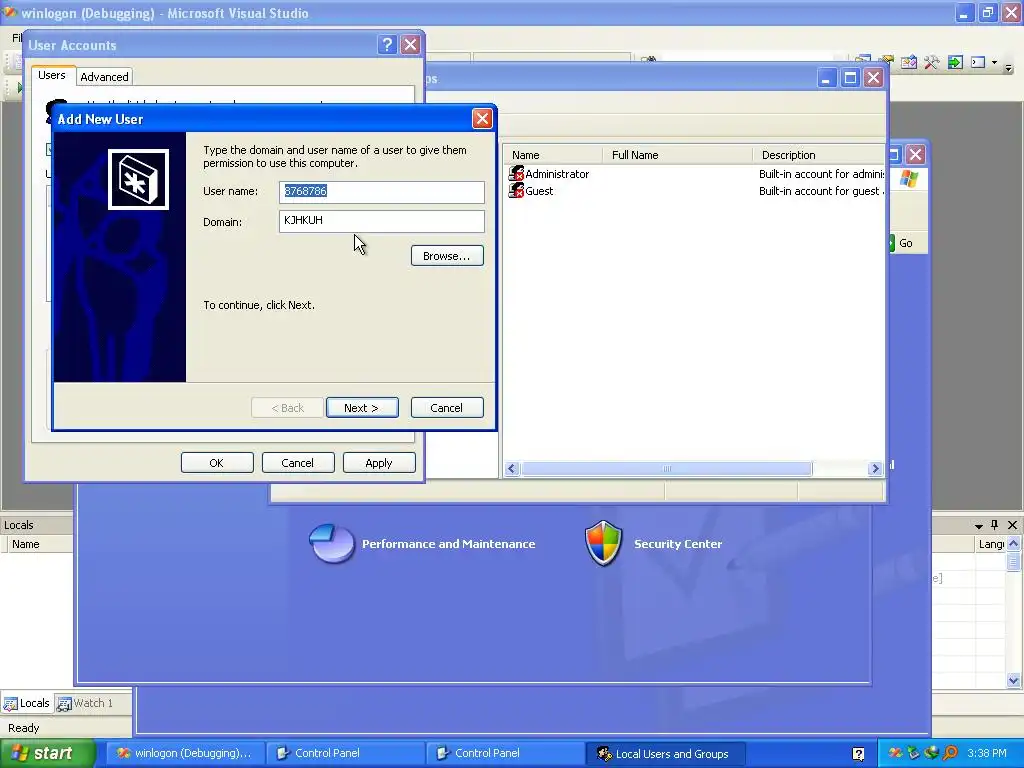
Task: Click the Visual Studio tray icon
Action: (896, 753)
